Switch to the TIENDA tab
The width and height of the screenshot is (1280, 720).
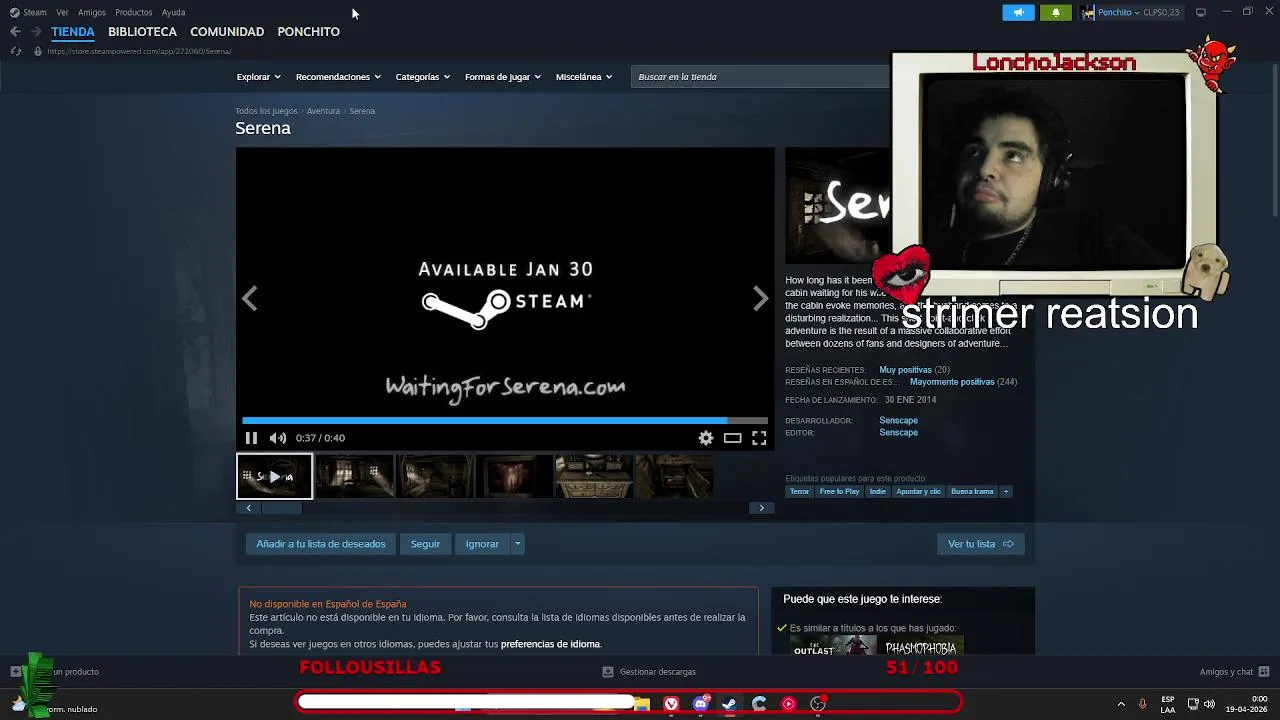73,32
